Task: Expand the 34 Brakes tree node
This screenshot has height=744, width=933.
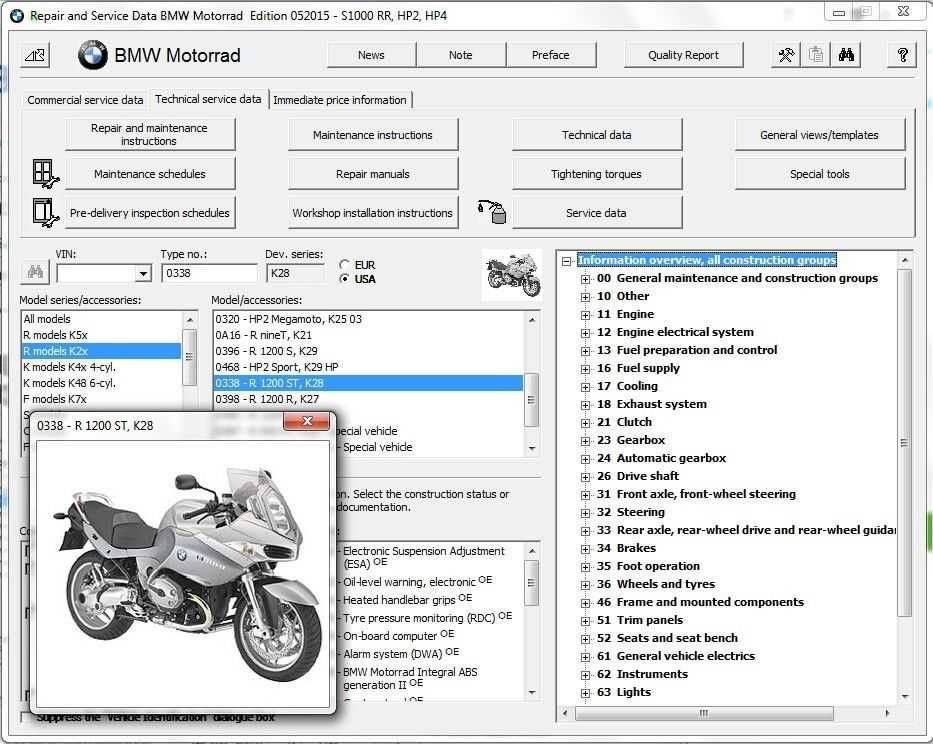Action: [x=586, y=549]
